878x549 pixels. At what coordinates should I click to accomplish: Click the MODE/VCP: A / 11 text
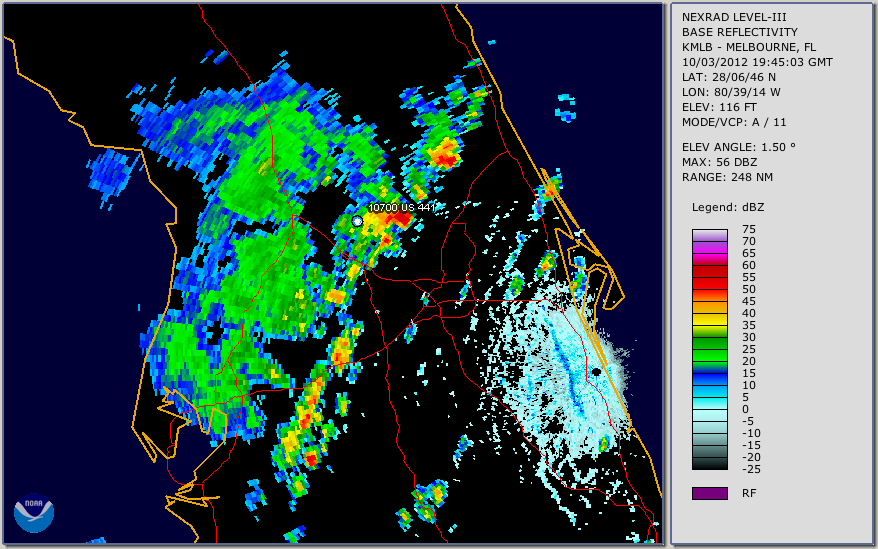coord(734,122)
